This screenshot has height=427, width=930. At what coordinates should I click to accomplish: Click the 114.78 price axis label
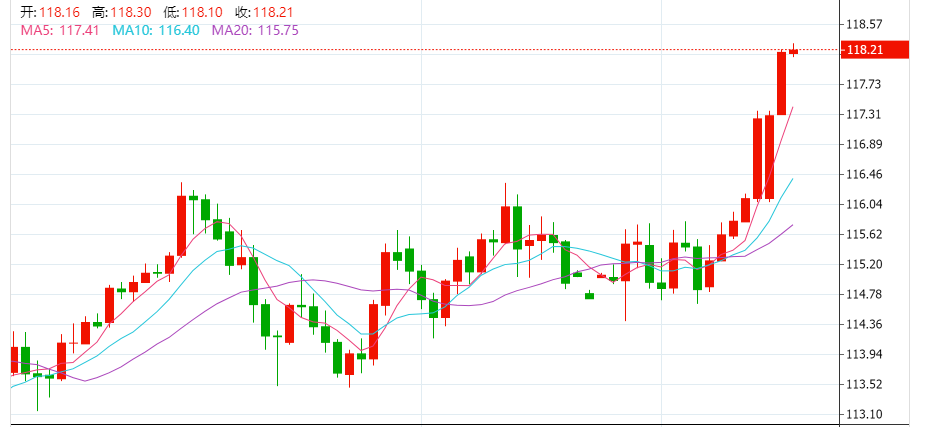click(865, 294)
